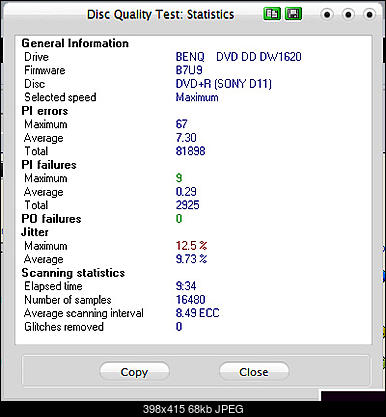The width and height of the screenshot is (386, 417).
Task: Click the PI failures maximum value 9
Action: (179, 178)
